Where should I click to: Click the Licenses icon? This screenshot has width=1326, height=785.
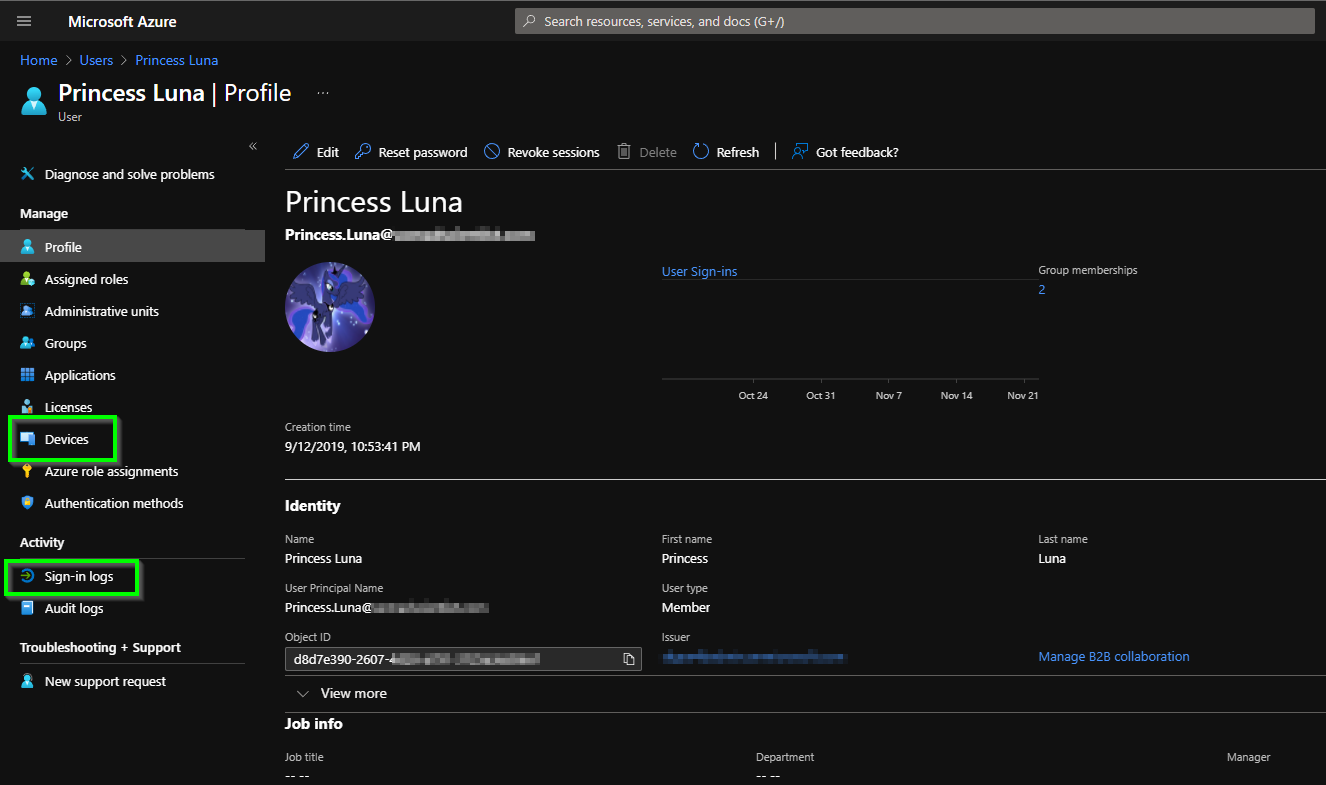pos(28,407)
